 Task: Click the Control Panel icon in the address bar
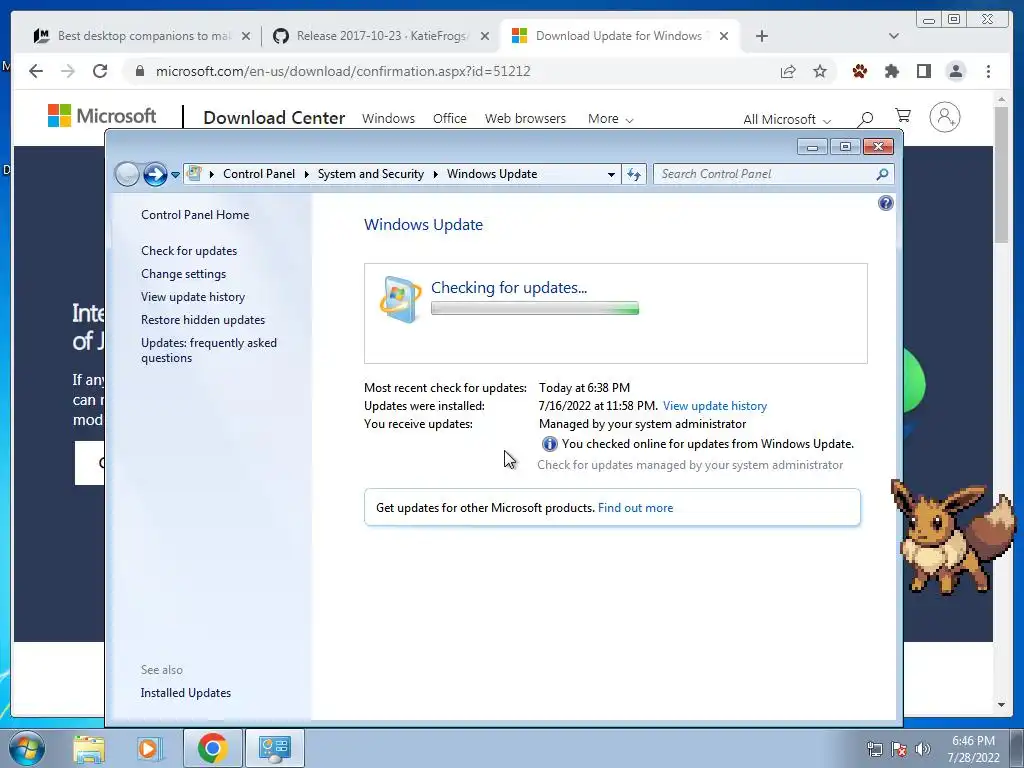pyautogui.click(x=194, y=173)
